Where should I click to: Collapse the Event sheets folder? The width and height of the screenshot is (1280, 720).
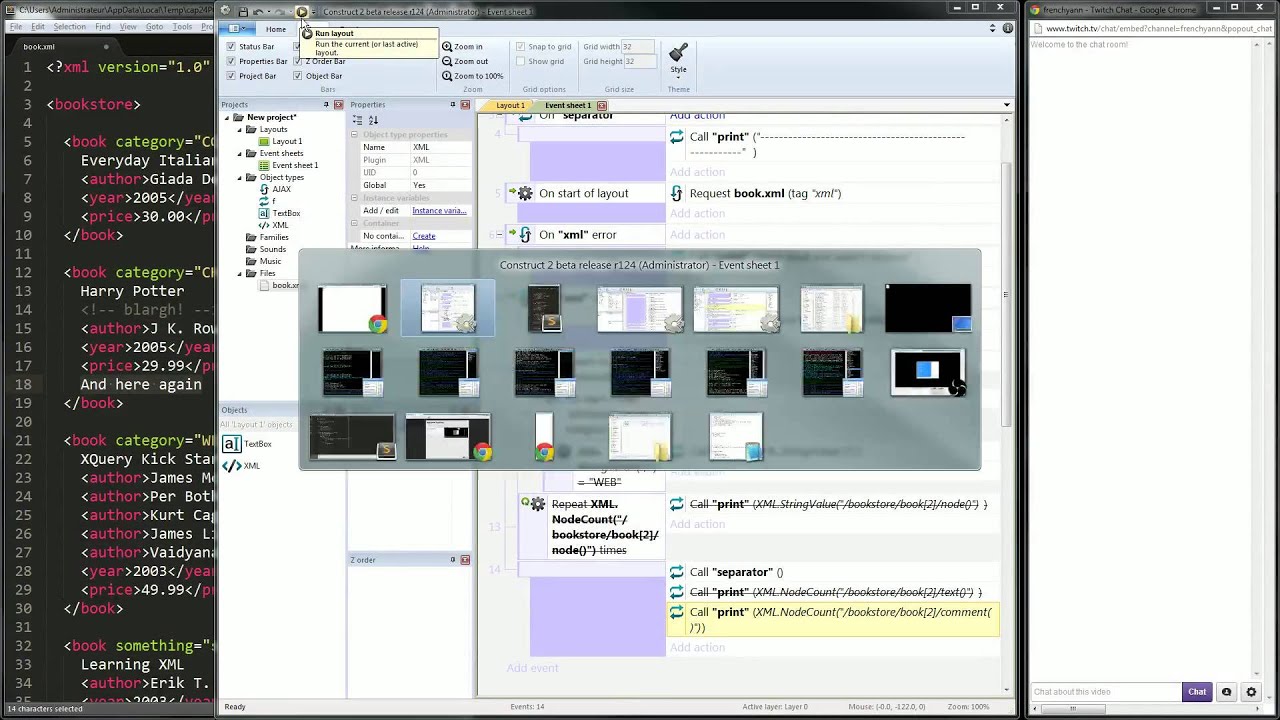coord(240,153)
